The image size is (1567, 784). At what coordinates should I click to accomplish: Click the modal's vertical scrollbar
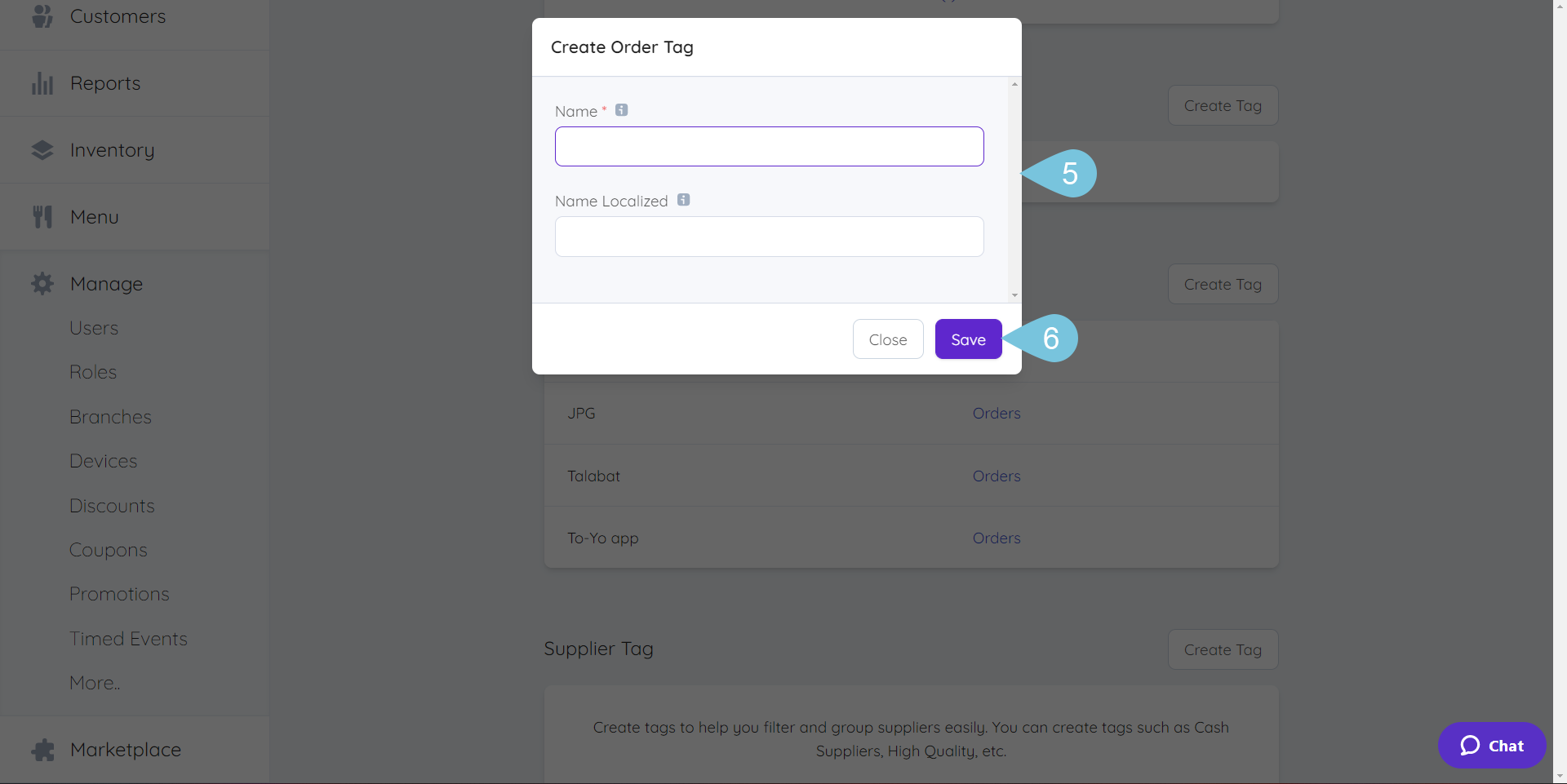pyautogui.click(x=1014, y=189)
